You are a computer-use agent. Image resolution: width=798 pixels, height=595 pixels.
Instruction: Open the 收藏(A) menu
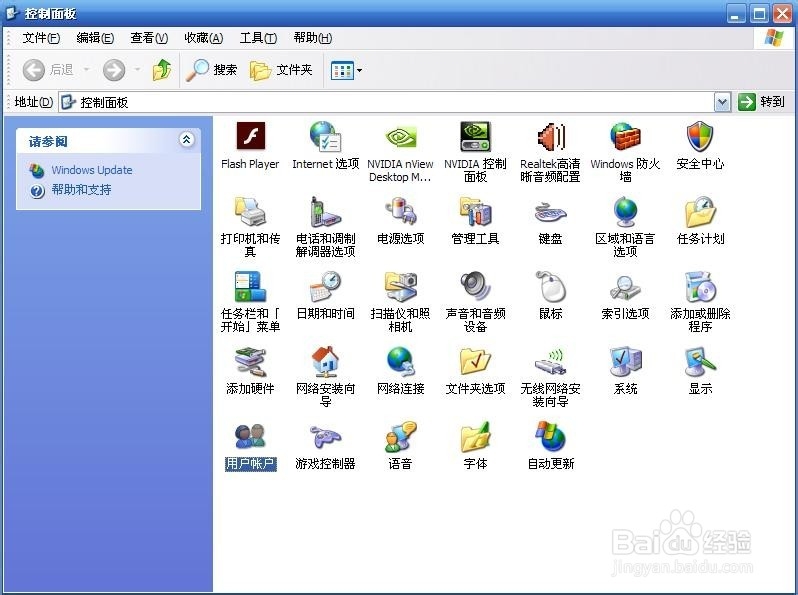(x=204, y=38)
